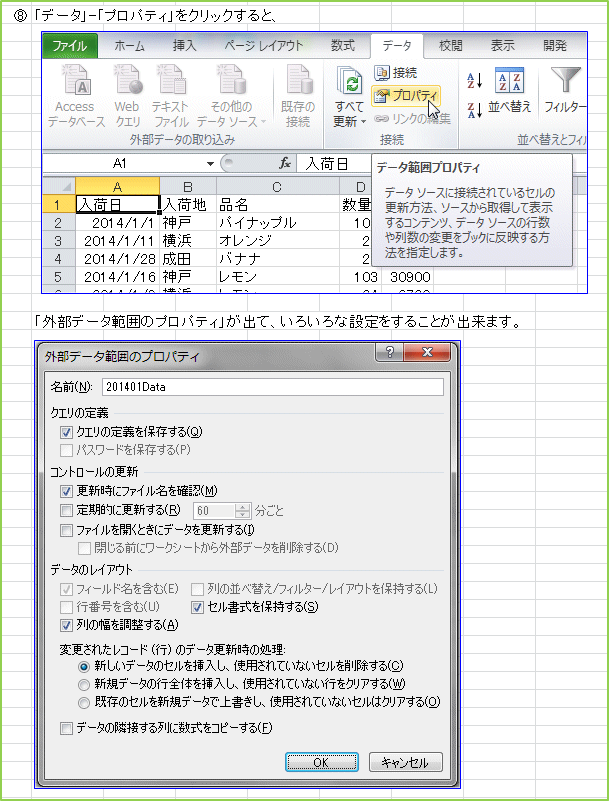Select 既存のセルを新規データで上書きし radio option
The height and width of the screenshot is (801, 609).
click(84, 703)
